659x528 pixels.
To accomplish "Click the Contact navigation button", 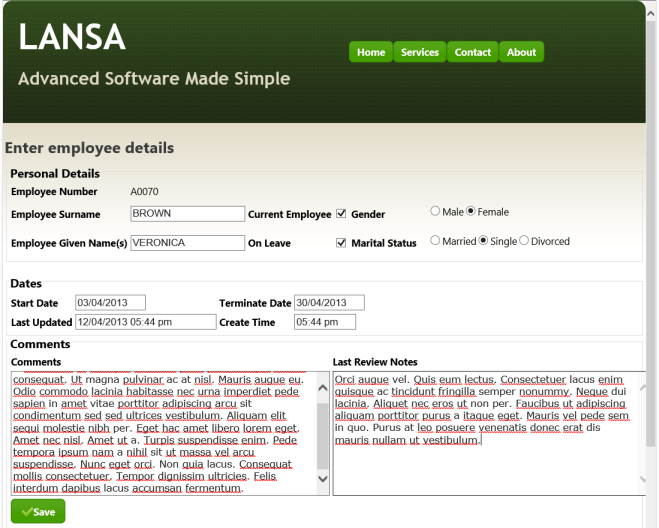I will point(473,52).
